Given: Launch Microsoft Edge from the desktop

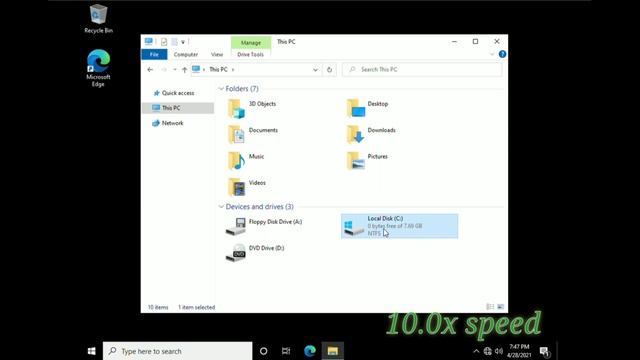Looking at the screenshot, I should point(98,68).
